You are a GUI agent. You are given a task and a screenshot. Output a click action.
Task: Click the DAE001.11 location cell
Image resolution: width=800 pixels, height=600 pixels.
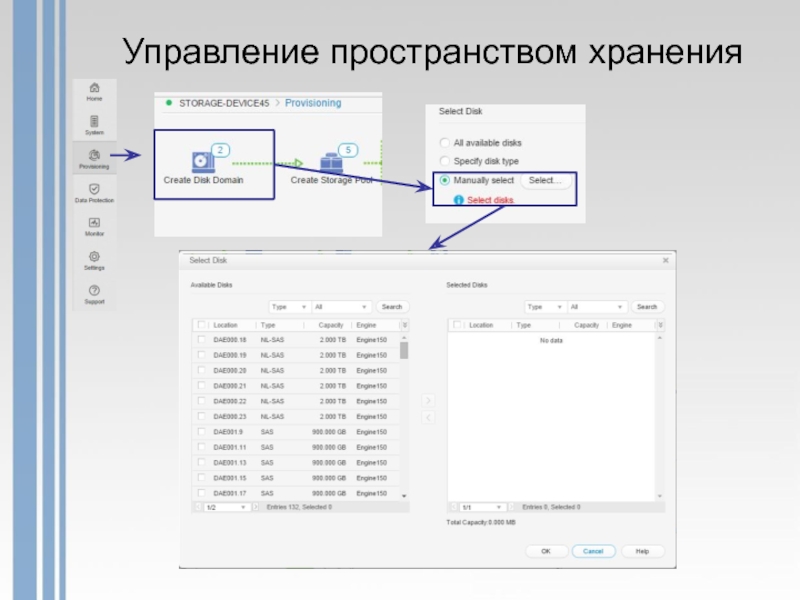(230, 447)
